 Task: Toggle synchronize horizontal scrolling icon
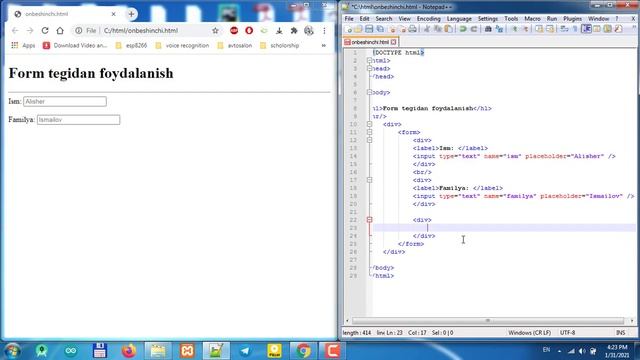(550, 29)
